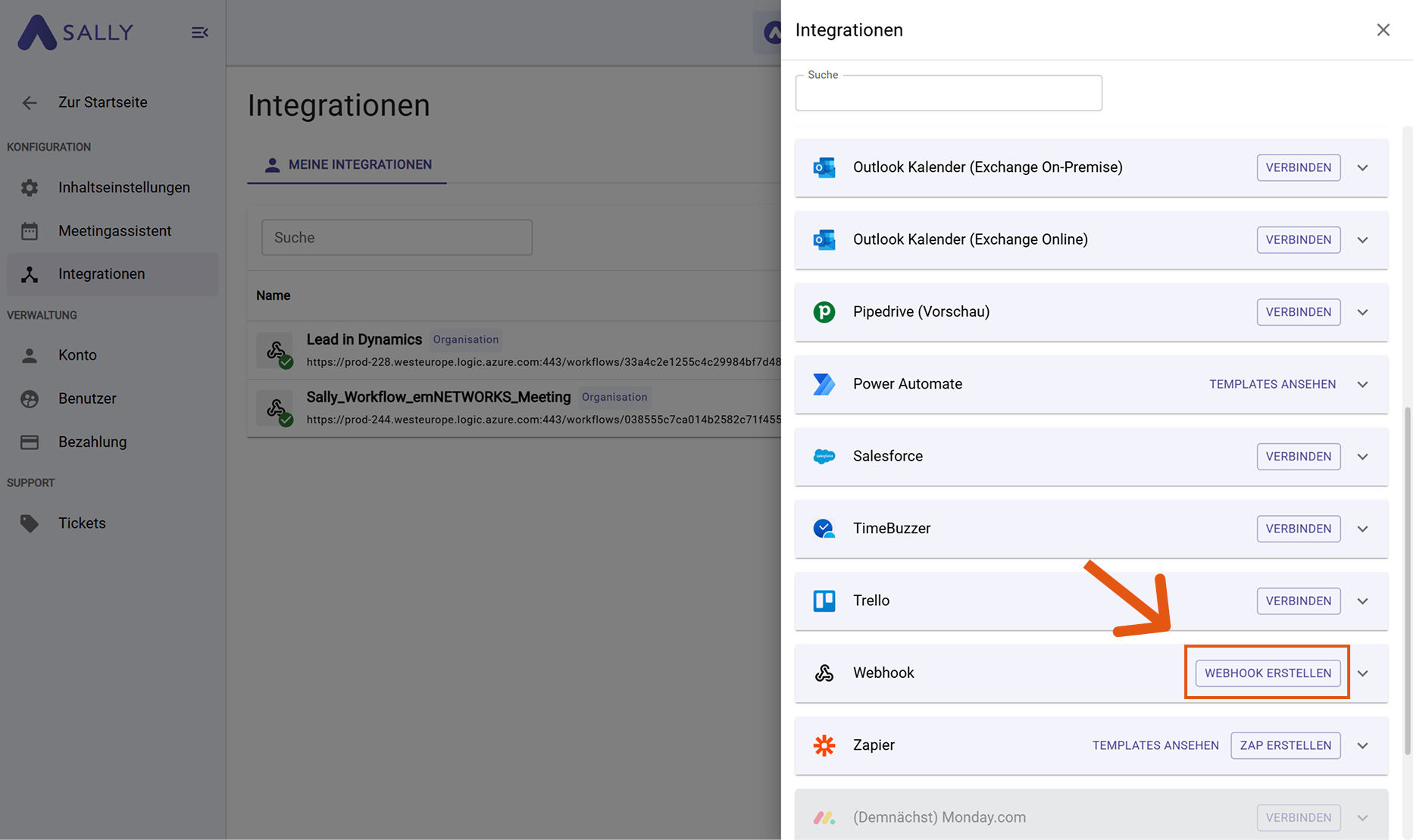Click the Name column header
1413x840 pixels.
tap(274, 295)
